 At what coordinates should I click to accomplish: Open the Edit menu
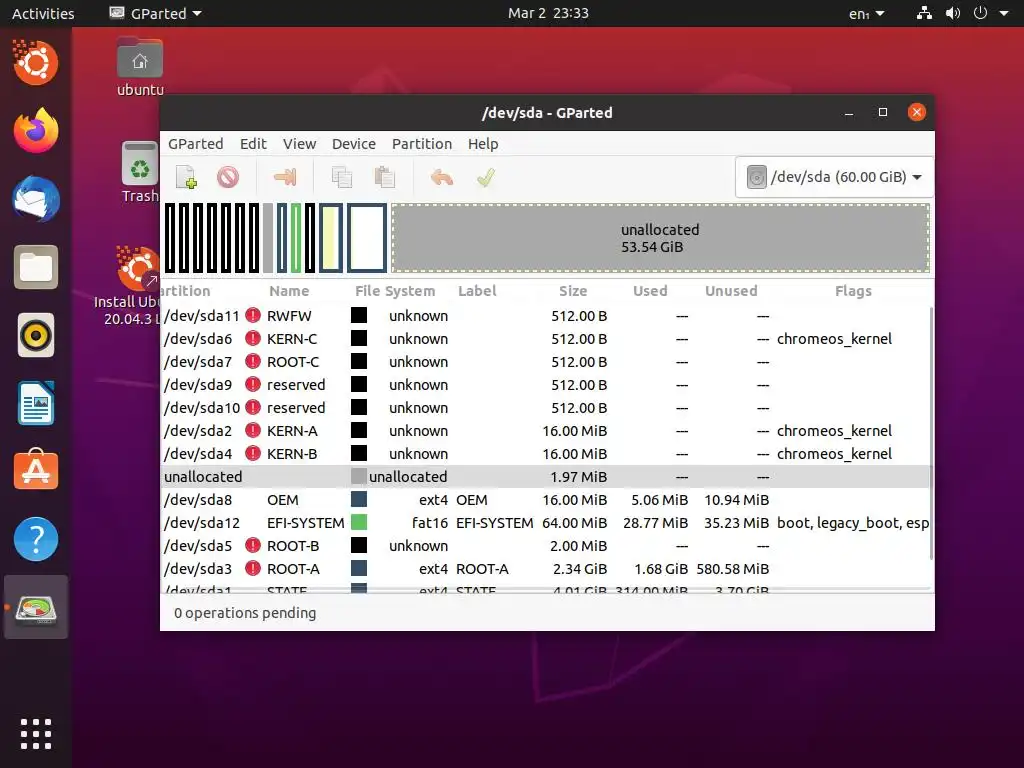pyautogui.click(x=253, y=144)
